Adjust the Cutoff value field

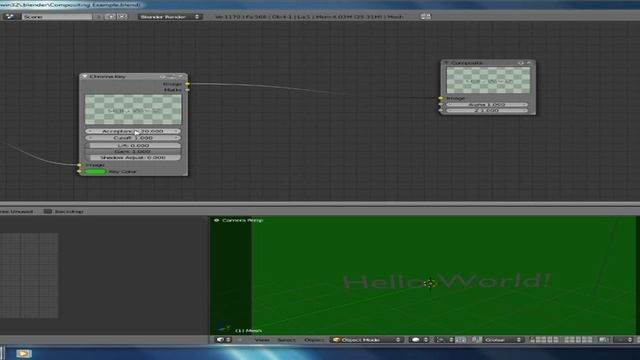coord(133,138)
